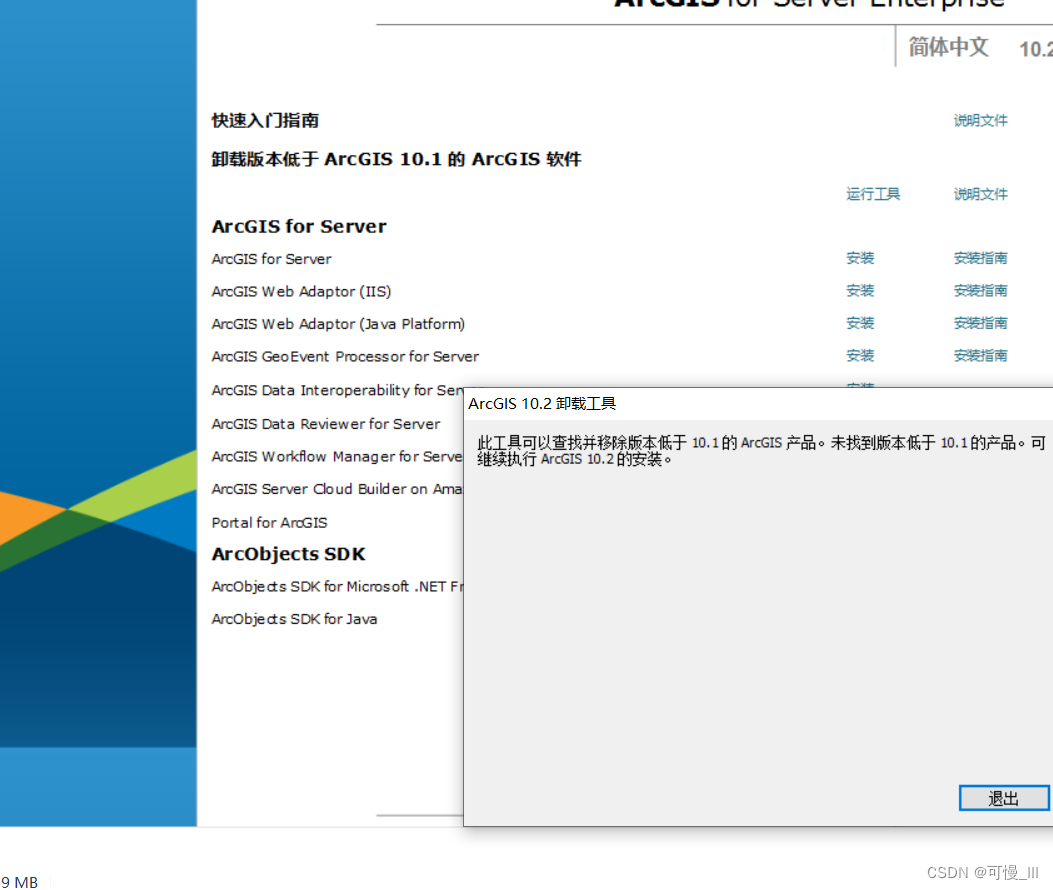Click ArcObjects SDK section heading
This screenshot has width=1053, height=890.
tap(289, 554)
